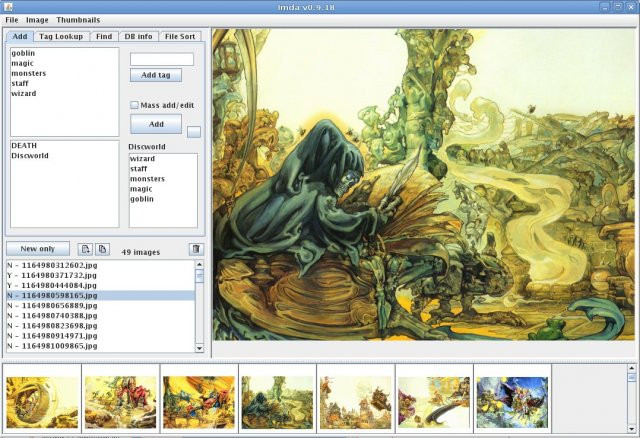Select file N - 1164980656889.jpg

[100, 306]
